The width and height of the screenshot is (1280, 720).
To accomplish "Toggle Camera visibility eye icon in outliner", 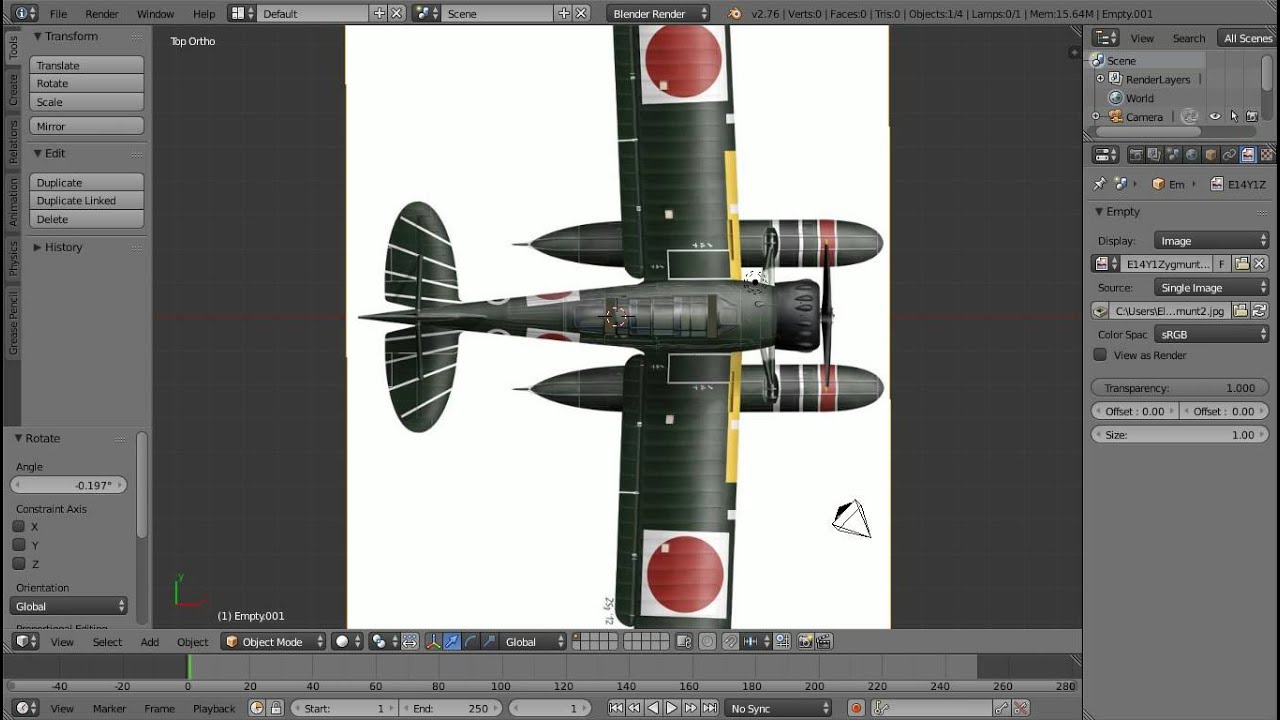I will [x=1215, y=117].
